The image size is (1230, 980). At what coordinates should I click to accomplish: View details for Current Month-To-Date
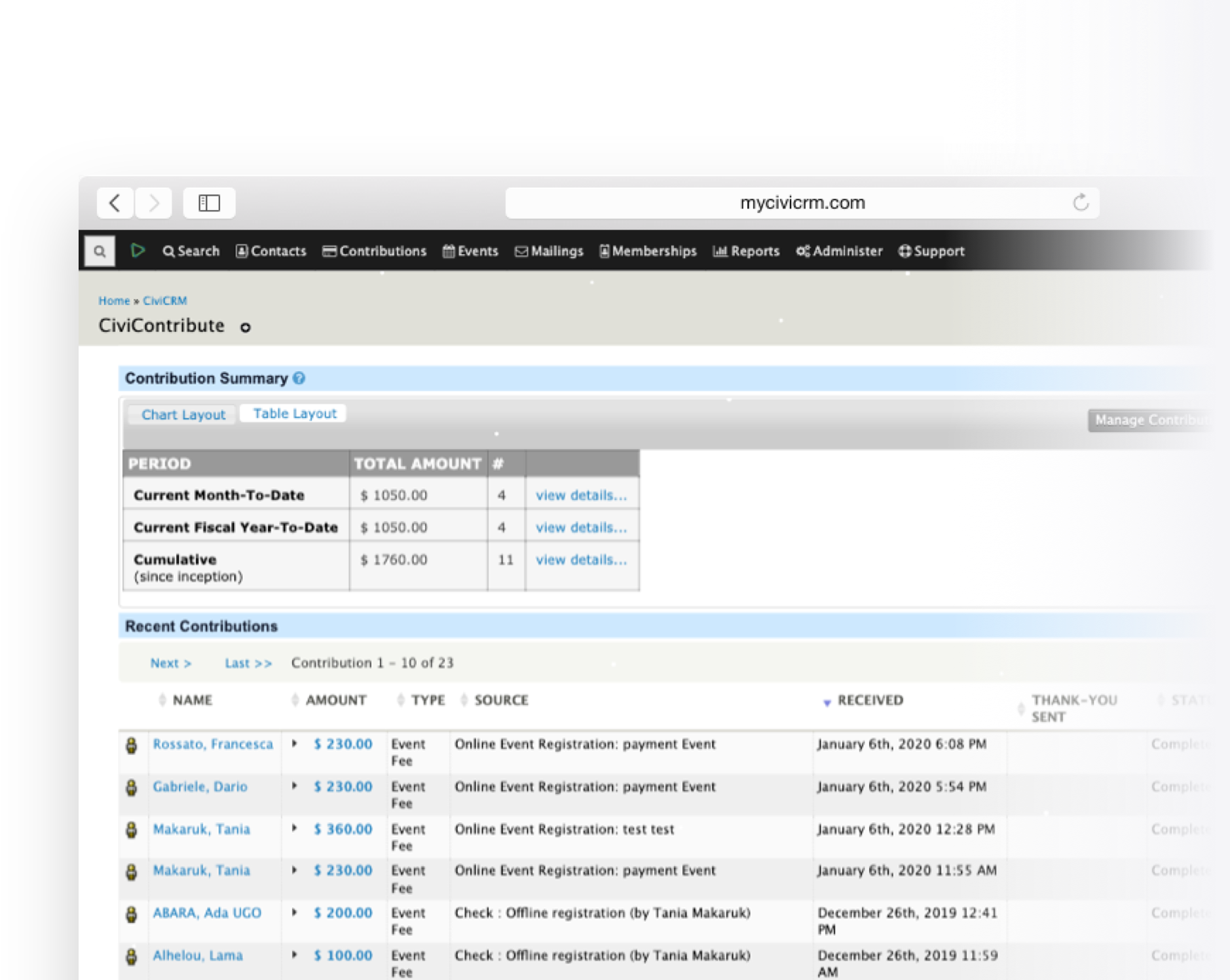pyautogui.click(x=581, y=496)
